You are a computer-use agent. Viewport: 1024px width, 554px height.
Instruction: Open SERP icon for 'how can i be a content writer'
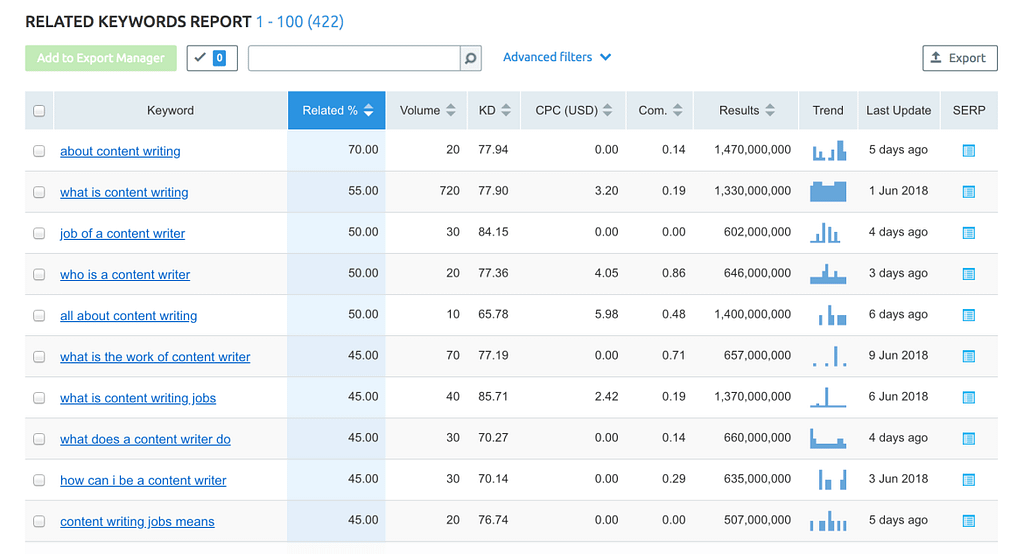968,480
